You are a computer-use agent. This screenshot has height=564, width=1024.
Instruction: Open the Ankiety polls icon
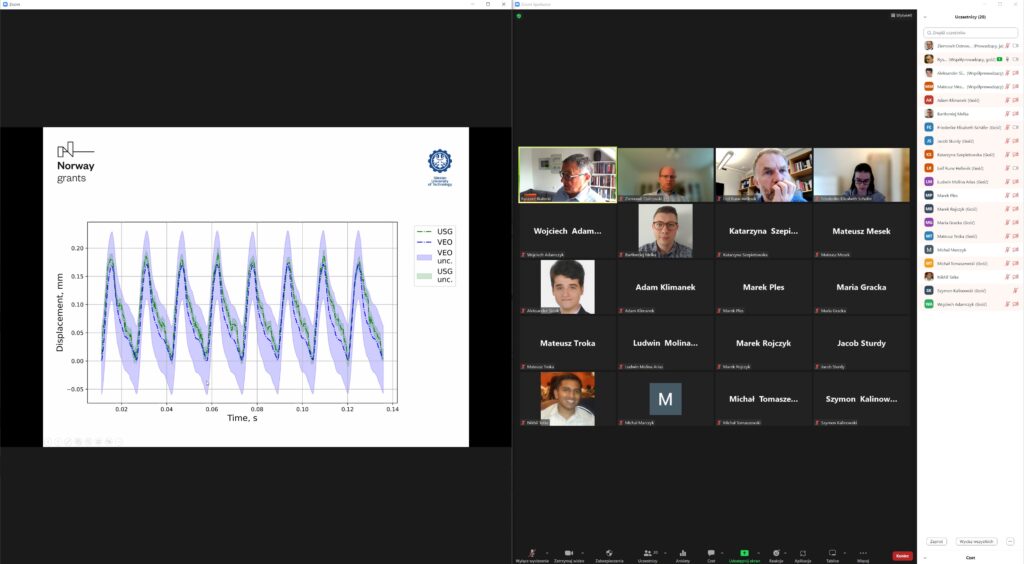683,552
